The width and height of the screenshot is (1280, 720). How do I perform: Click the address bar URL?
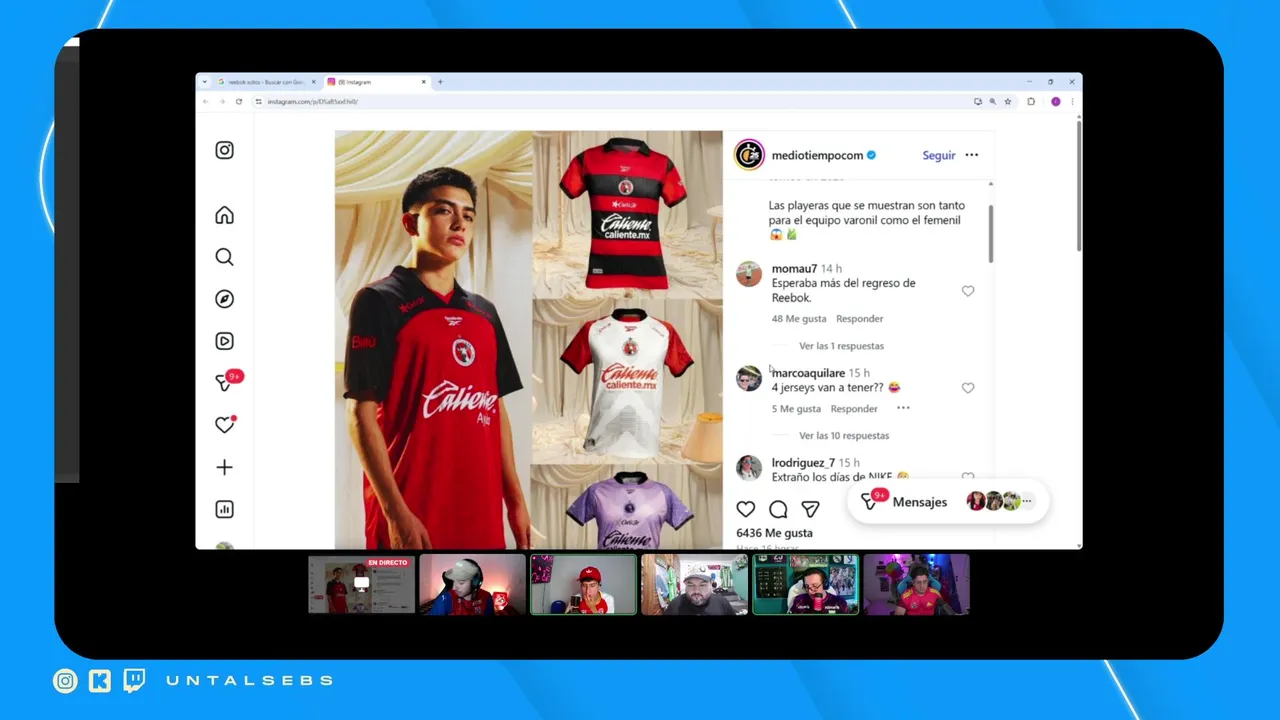[x=313, y=101]
